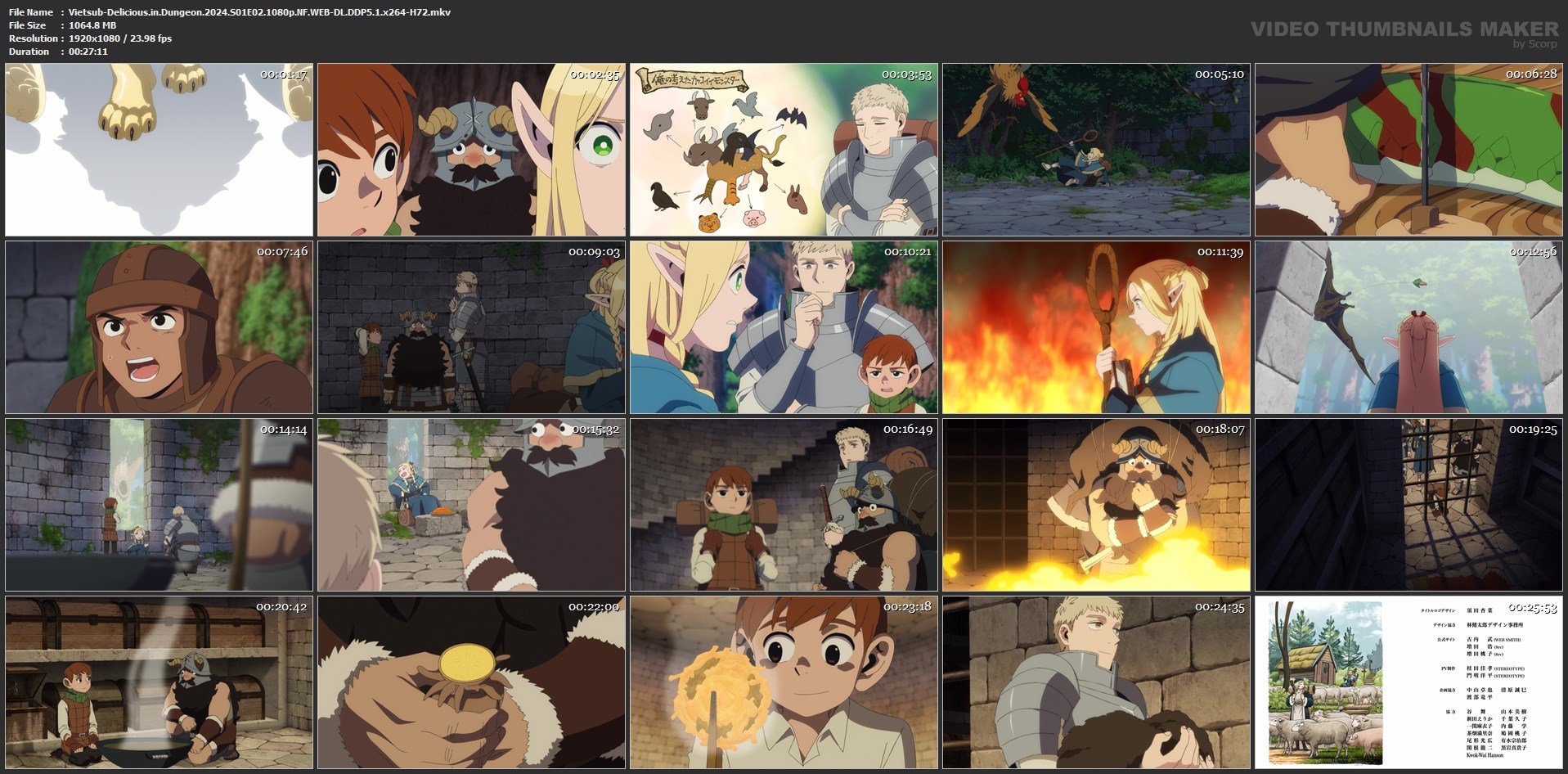Click the Resolution label
Image resolution: width=1568 pixels, height=774 pixels.
[34, 38]
